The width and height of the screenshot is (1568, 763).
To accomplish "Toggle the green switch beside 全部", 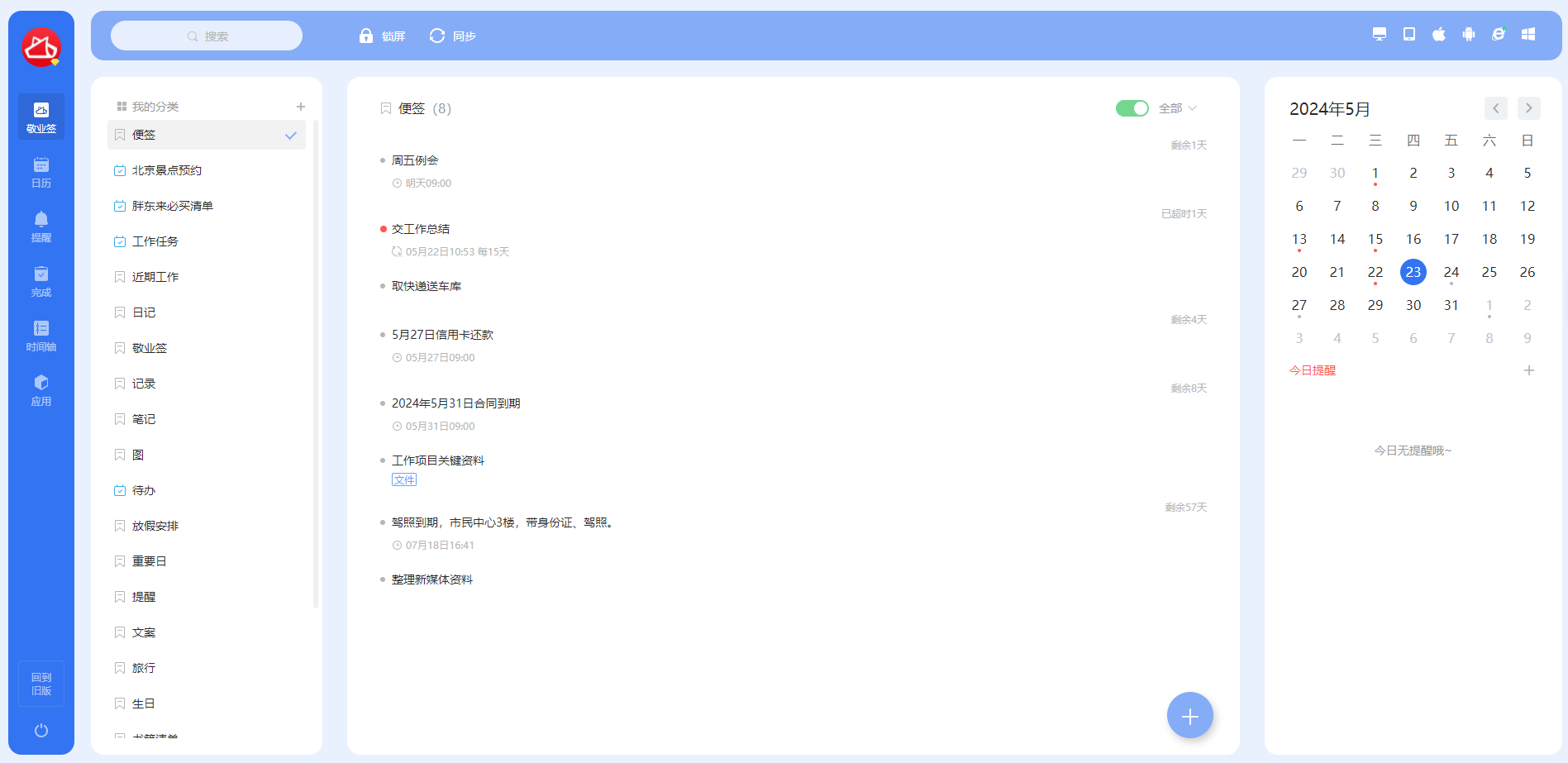I will (x=1132, y=108).
